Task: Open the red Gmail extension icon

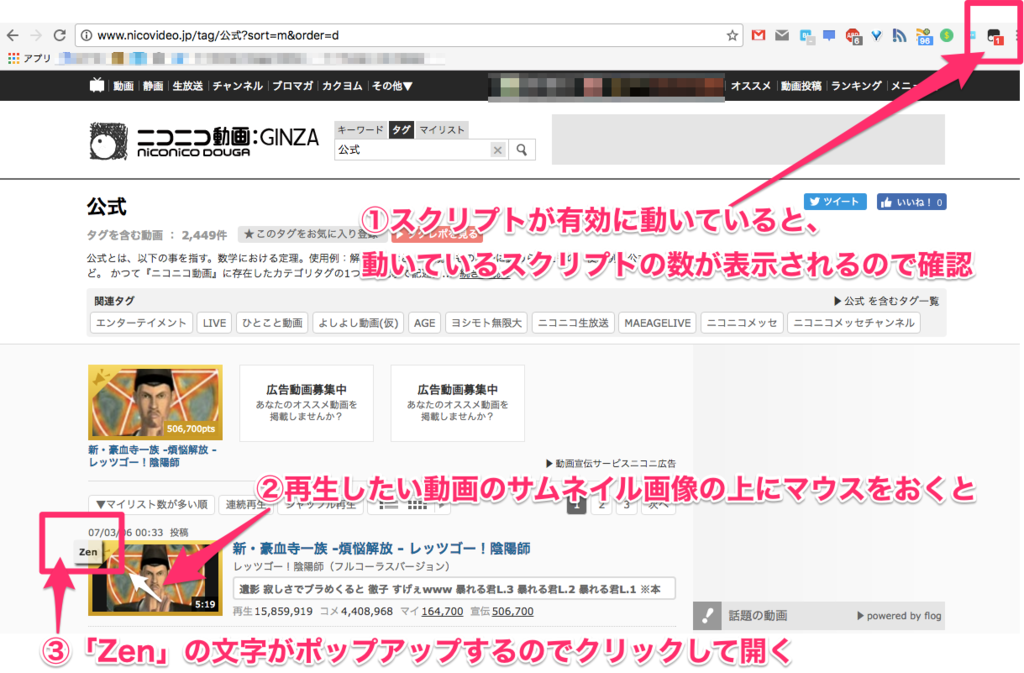Action: click(x=758, y=35)
